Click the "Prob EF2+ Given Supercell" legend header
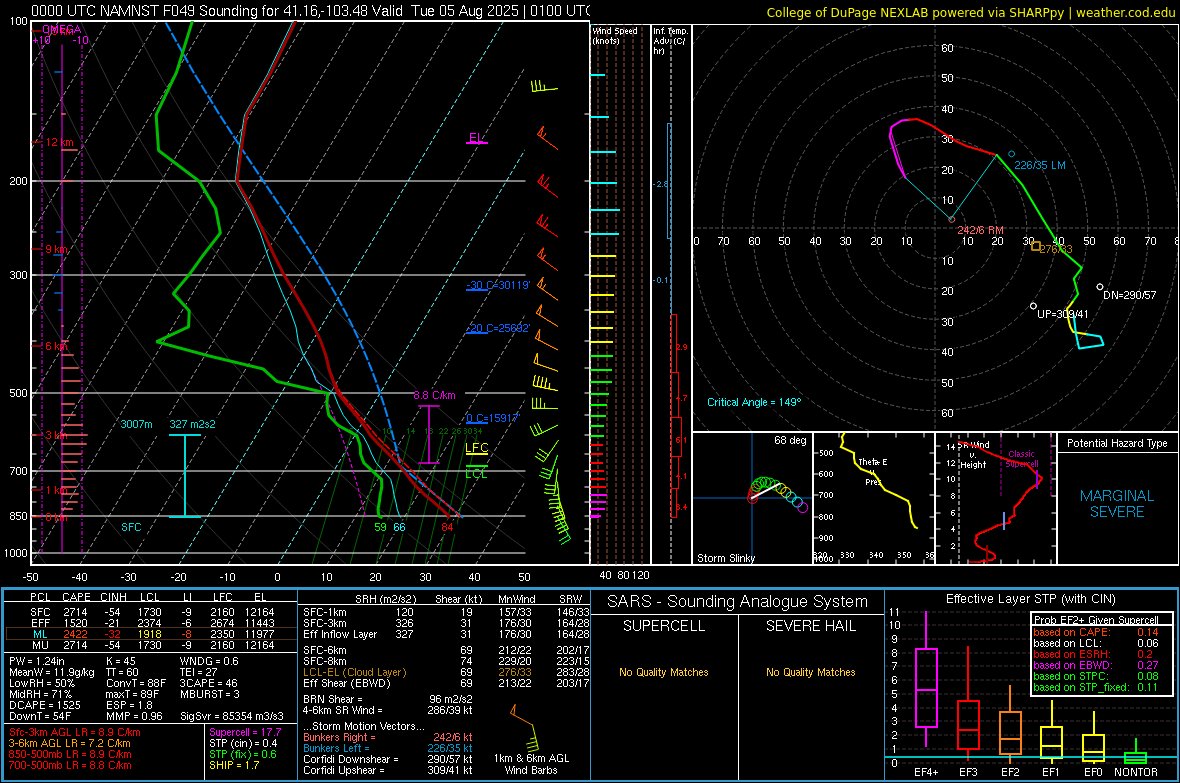 click(1096, 620)
